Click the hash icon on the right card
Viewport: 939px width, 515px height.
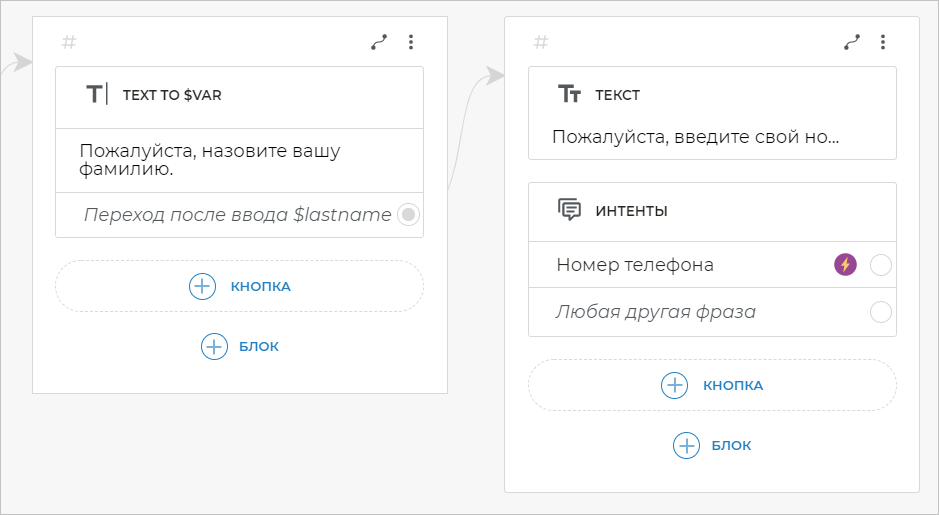point(541,42)
